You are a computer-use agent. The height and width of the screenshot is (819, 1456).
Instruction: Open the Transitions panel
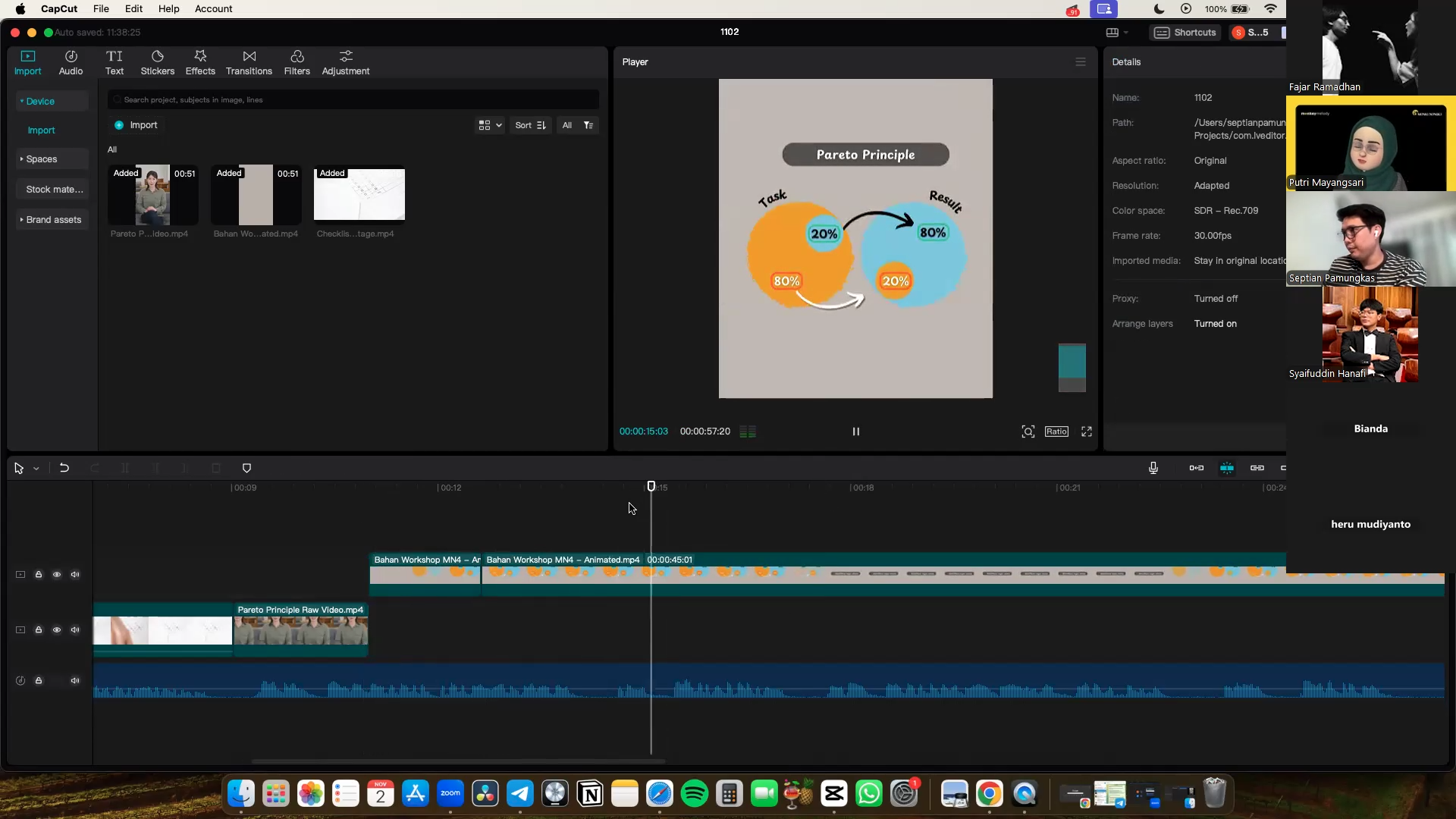click(249, 62)
